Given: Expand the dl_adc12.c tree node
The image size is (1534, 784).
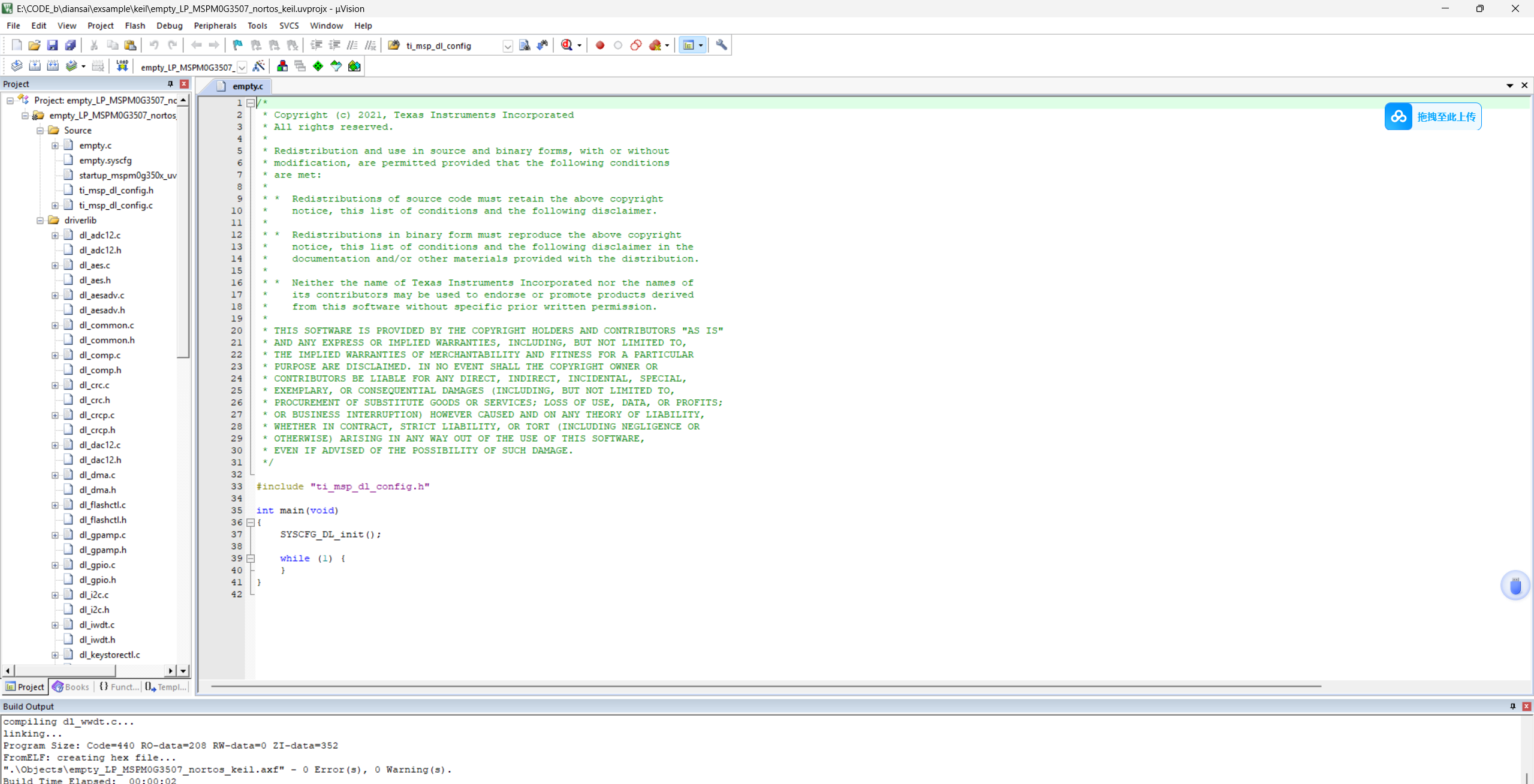Looking at the screenshot, I should [x=55, y=236].
